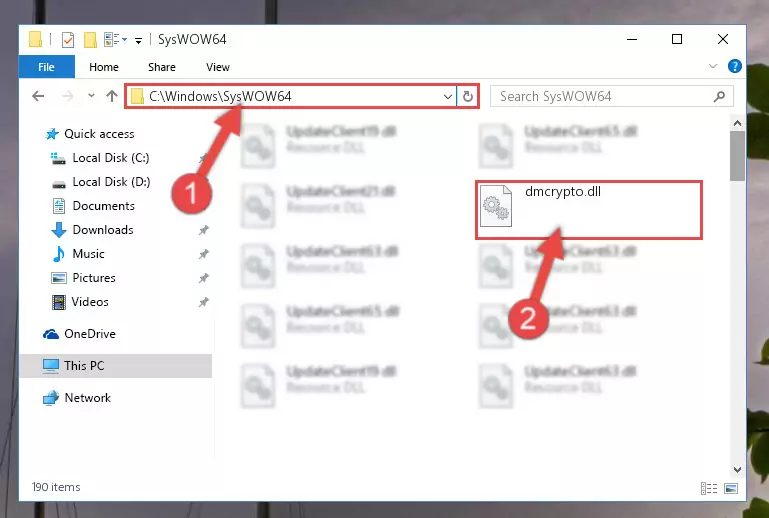Click the pin icon next to Music
The width and height of the screenshot is (769, 518).
tap(204, 254)
